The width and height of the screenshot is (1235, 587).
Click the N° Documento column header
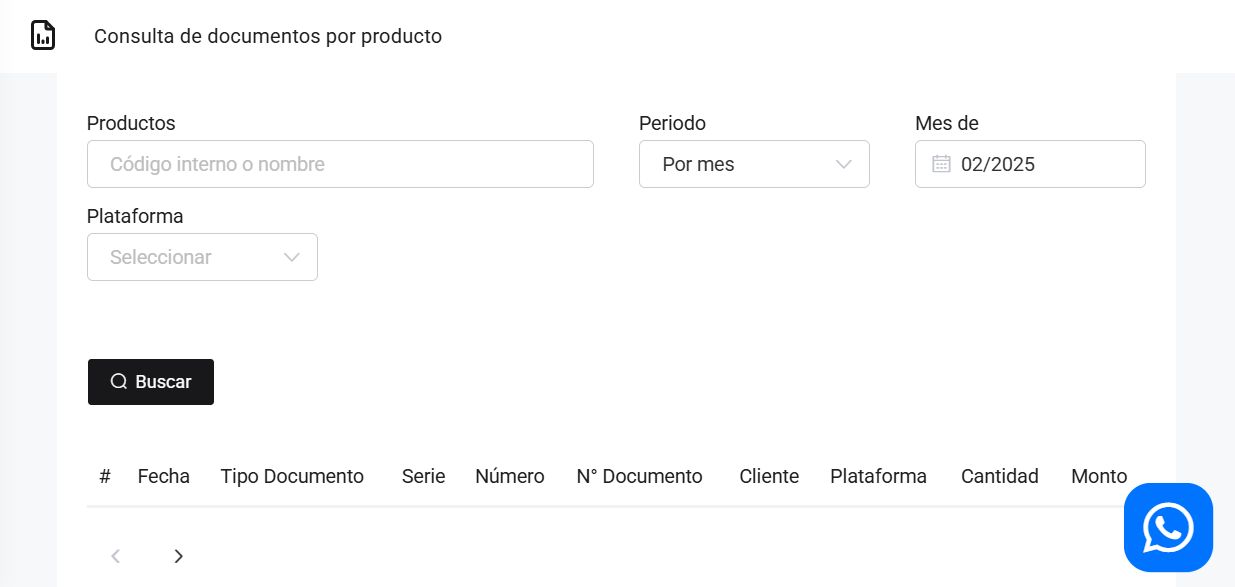pyautogui.click(x=640, y=476)
